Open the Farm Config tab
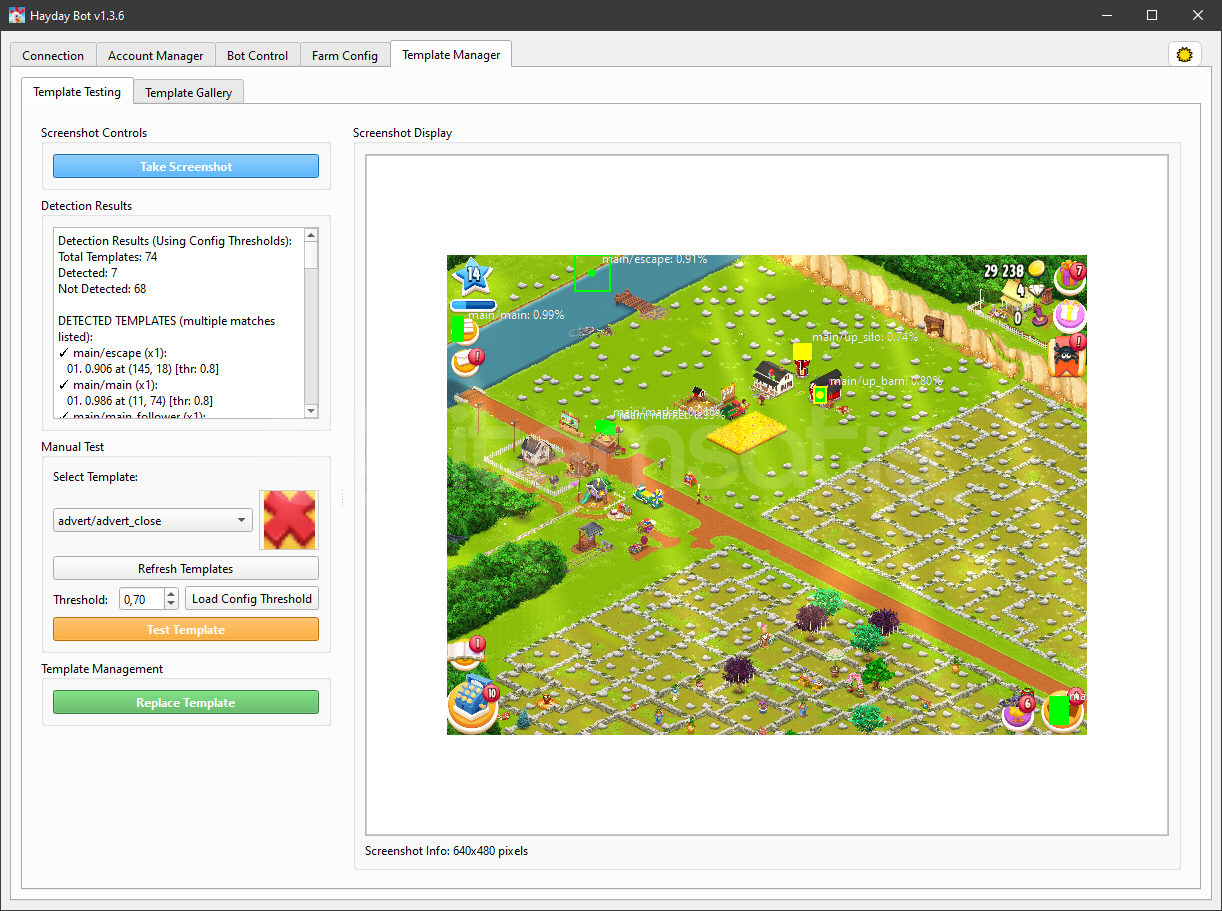 (345, 56)
